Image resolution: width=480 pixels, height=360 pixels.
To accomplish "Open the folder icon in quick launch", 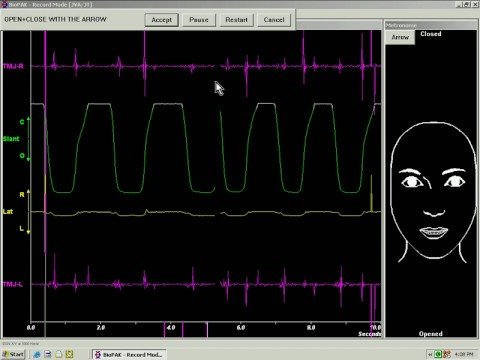I will pos(59,354).
